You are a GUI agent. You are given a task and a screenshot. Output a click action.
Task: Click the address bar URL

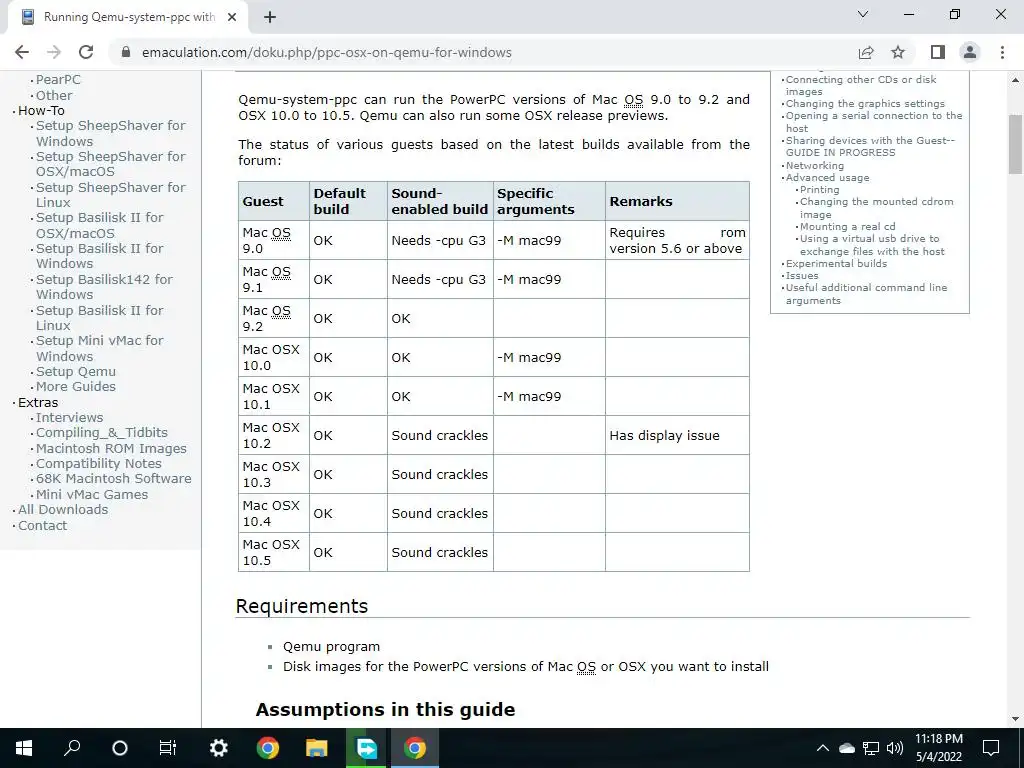pyautogui.click(x=327, y=52)
